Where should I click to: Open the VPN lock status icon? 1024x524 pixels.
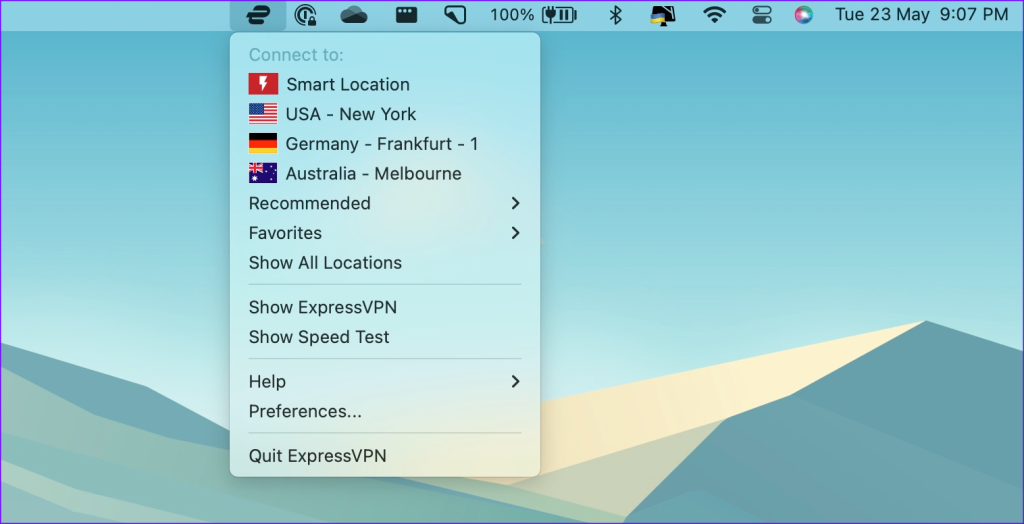click(x=305, y=15)
